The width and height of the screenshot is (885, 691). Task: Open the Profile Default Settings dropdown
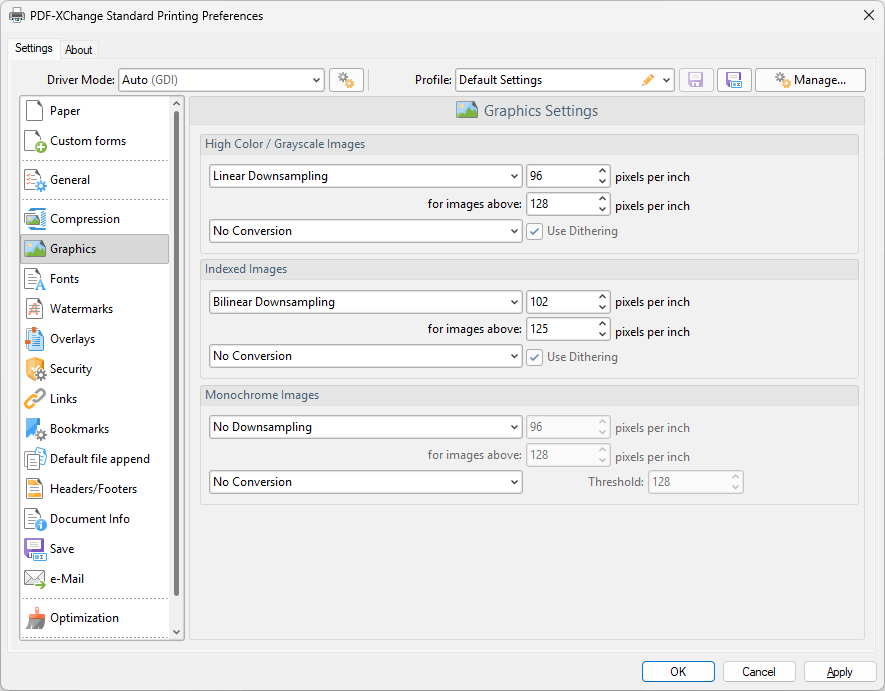(564, 80)
